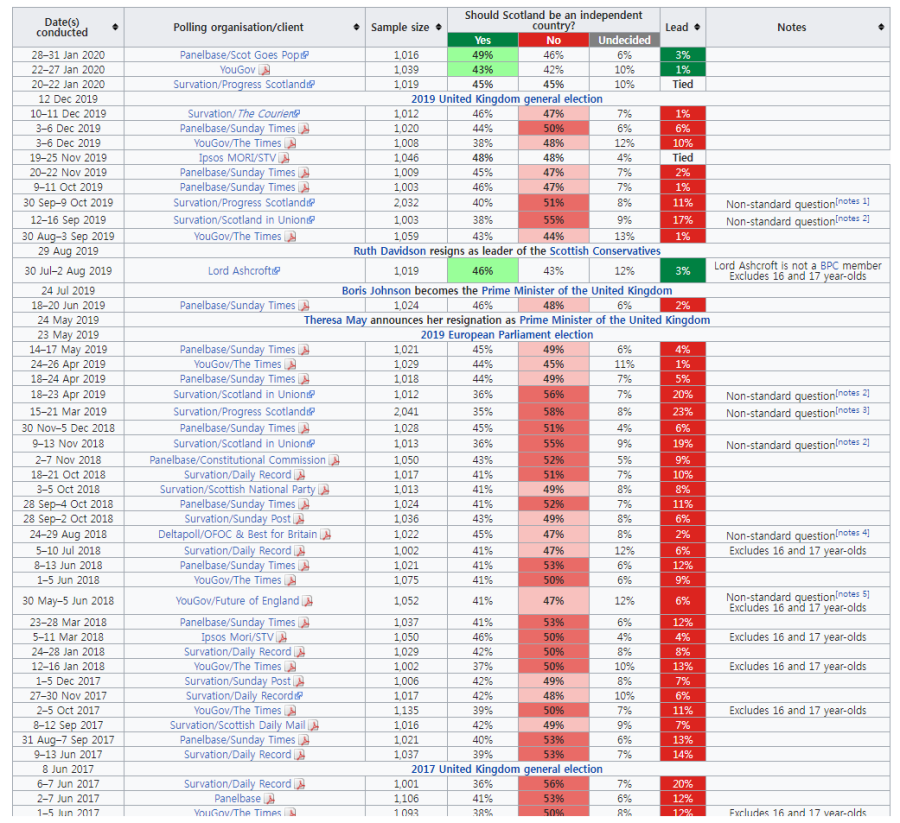The height and width of the screenshot is (823, 900).
Task: Click the BPC link in Notes
Action: (x=829, y=265)
